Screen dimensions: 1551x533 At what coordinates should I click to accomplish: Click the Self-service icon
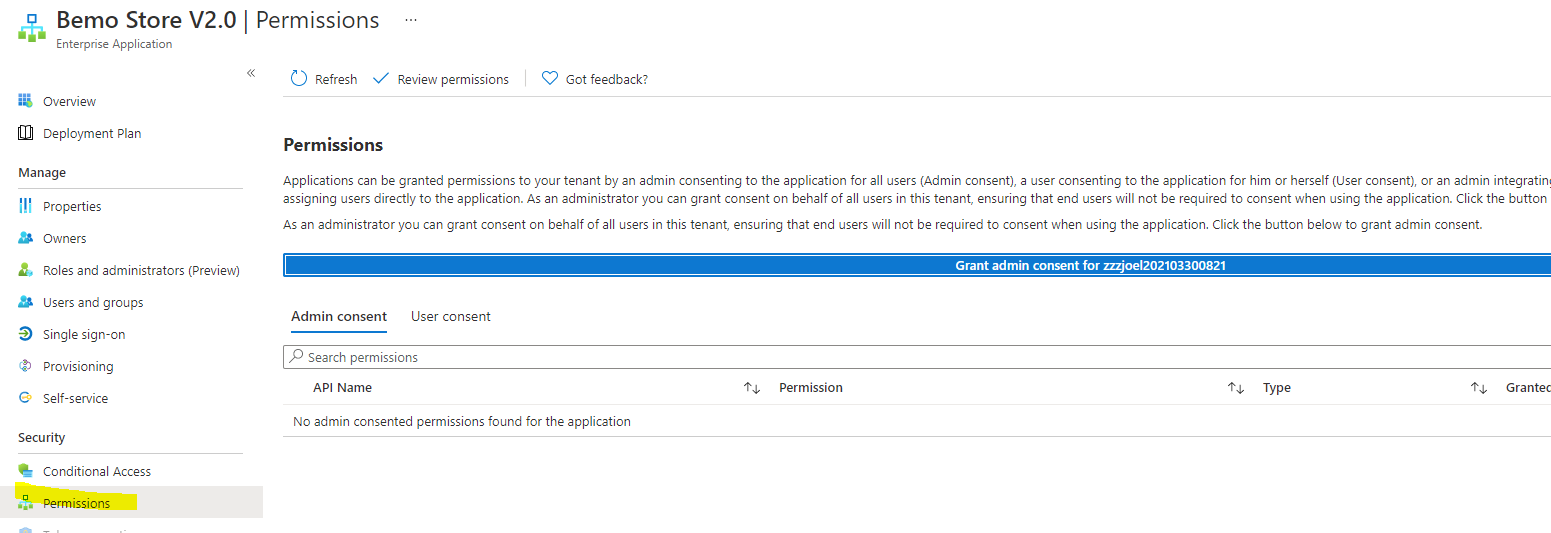click(26, 398)
